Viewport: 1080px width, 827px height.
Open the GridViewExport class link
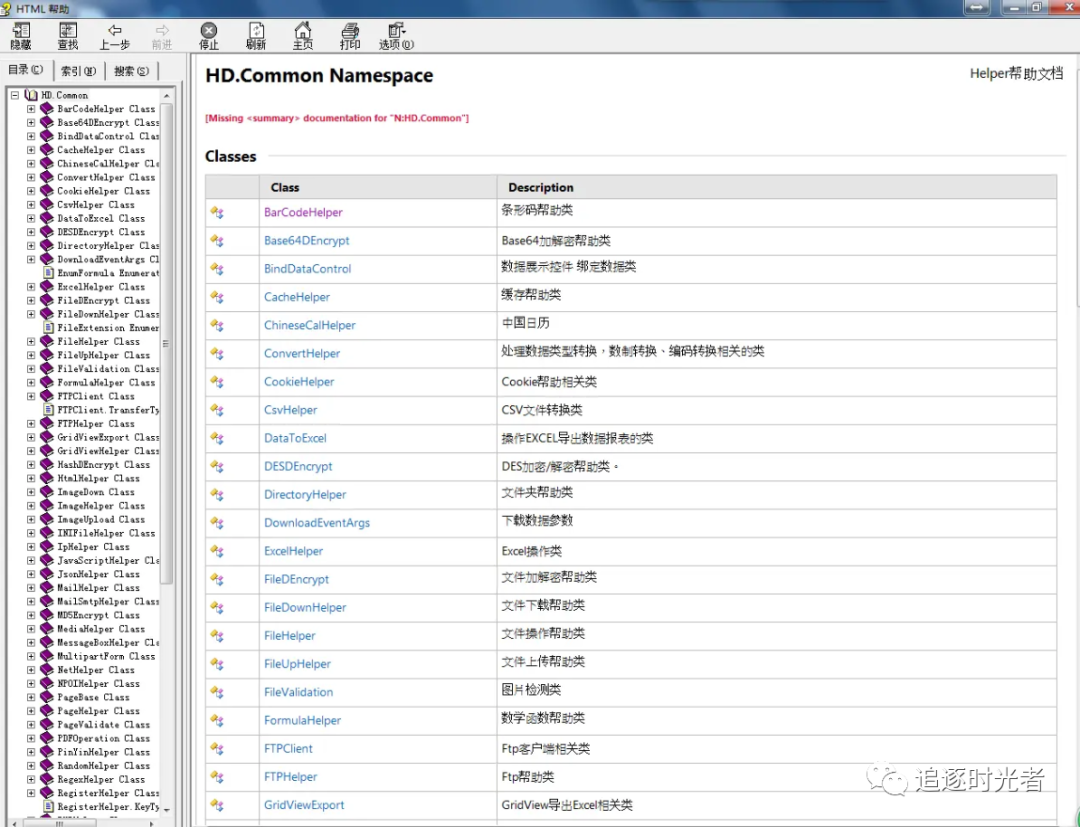(x=304, y=805)
